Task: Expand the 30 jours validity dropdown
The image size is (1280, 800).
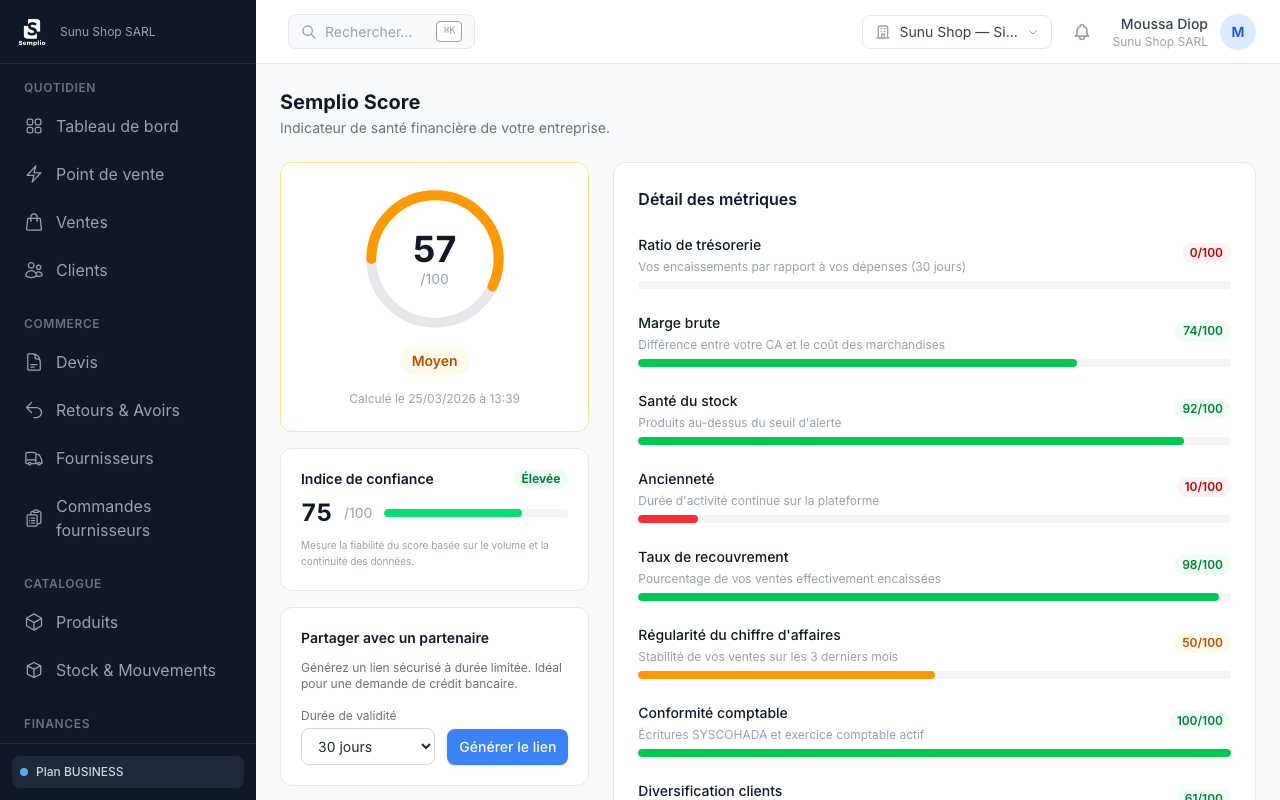Action: click(x=367, y=746)
